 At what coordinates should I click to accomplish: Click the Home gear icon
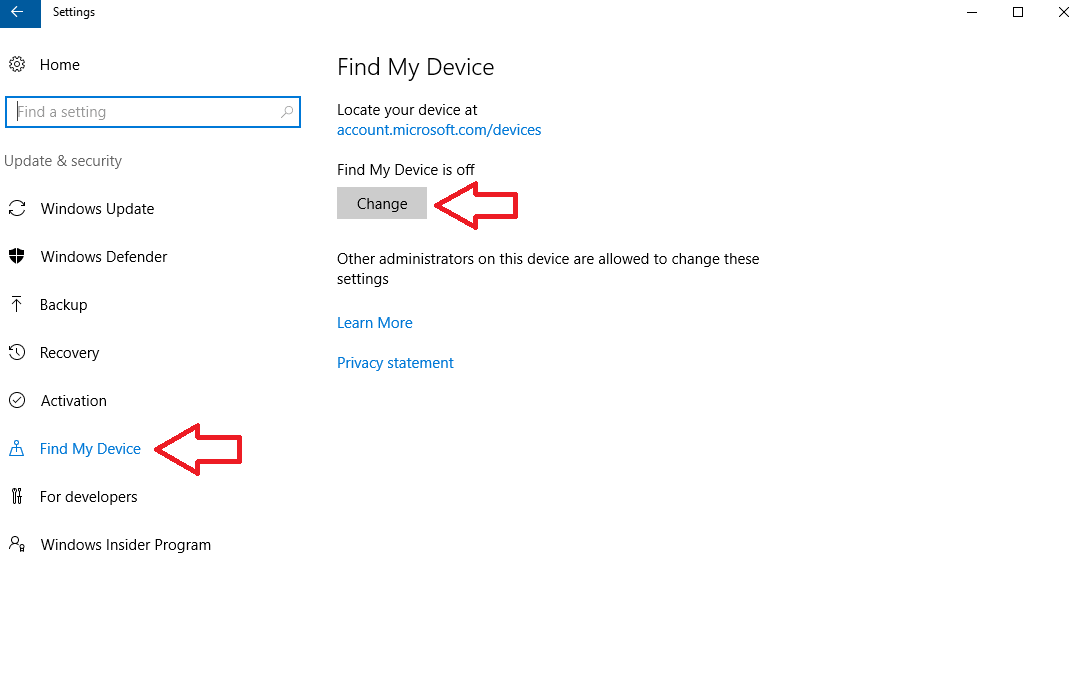[17, 65]
